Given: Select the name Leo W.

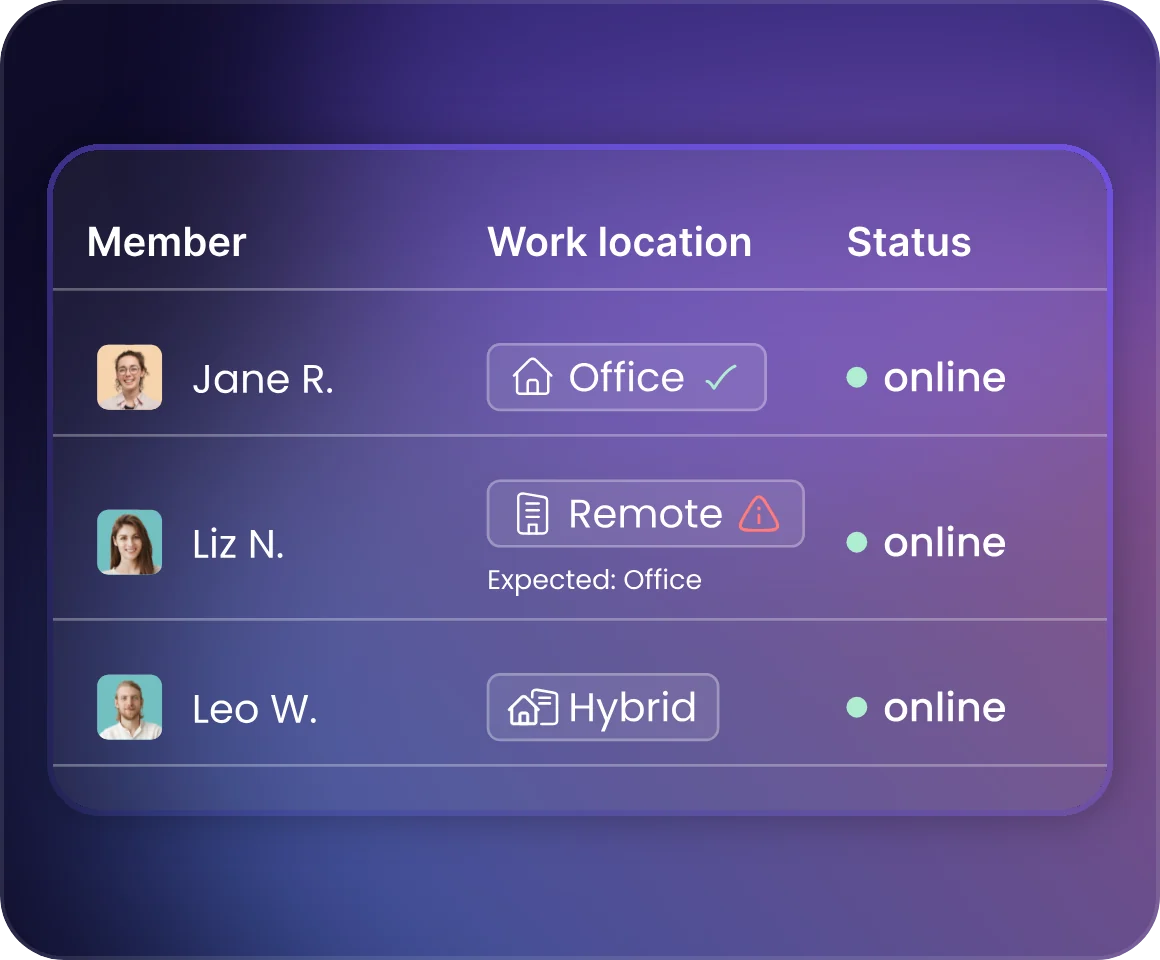Looking at the screenshot, I should click(255, 709).
